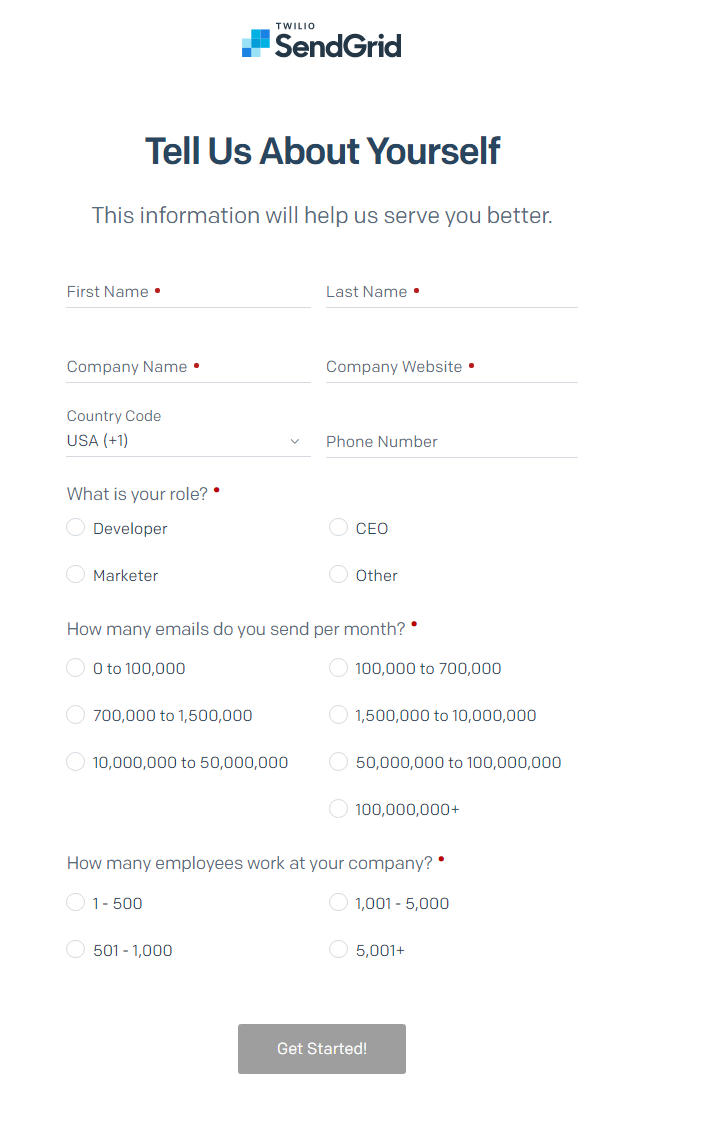Screen dimensions: 717x1129
Task: Pick the Marketer role option
Action: point(76,574)
